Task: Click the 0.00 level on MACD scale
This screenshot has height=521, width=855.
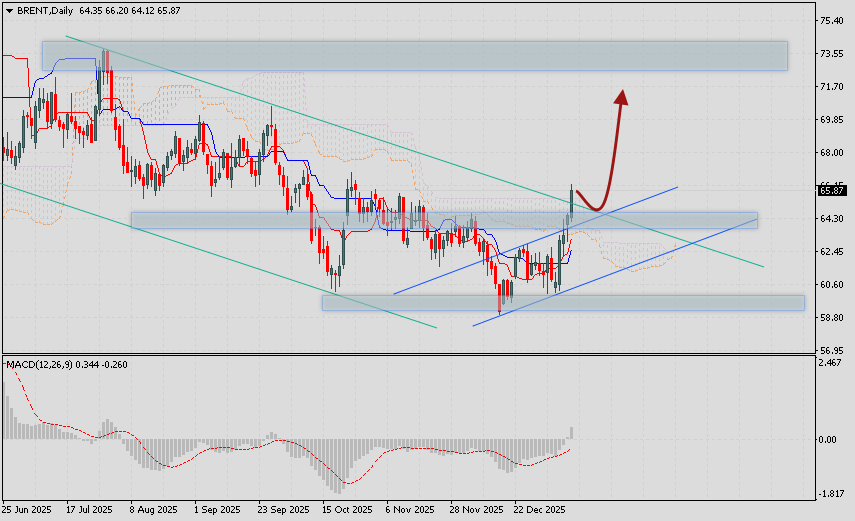Action: point(828,439)
